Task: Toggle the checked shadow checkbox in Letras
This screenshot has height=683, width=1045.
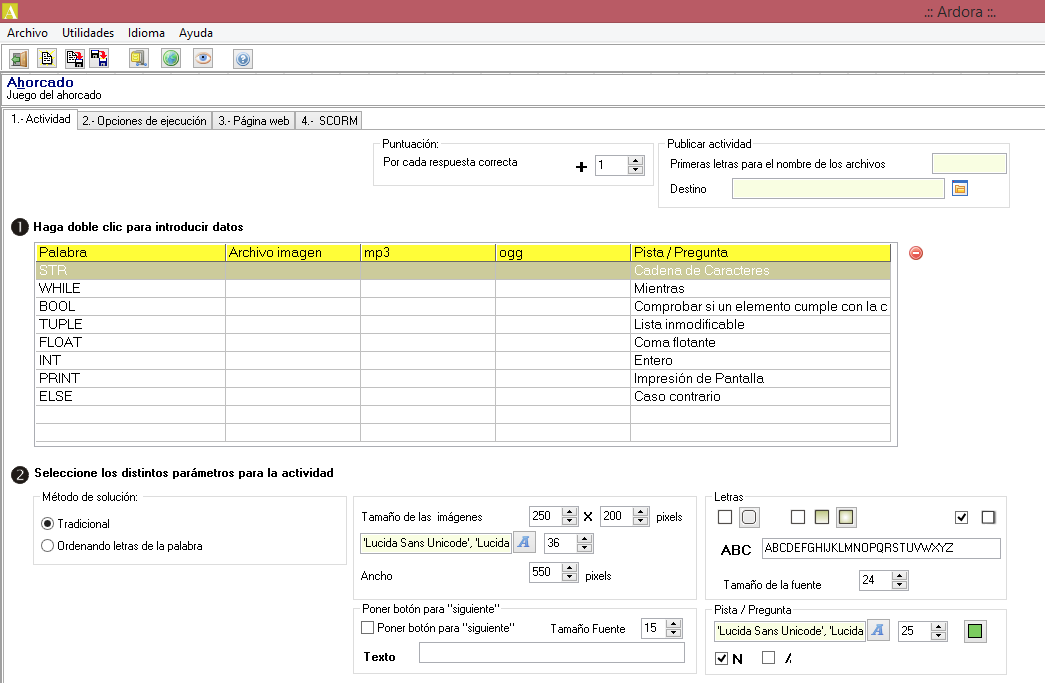Action: [961, 517]
